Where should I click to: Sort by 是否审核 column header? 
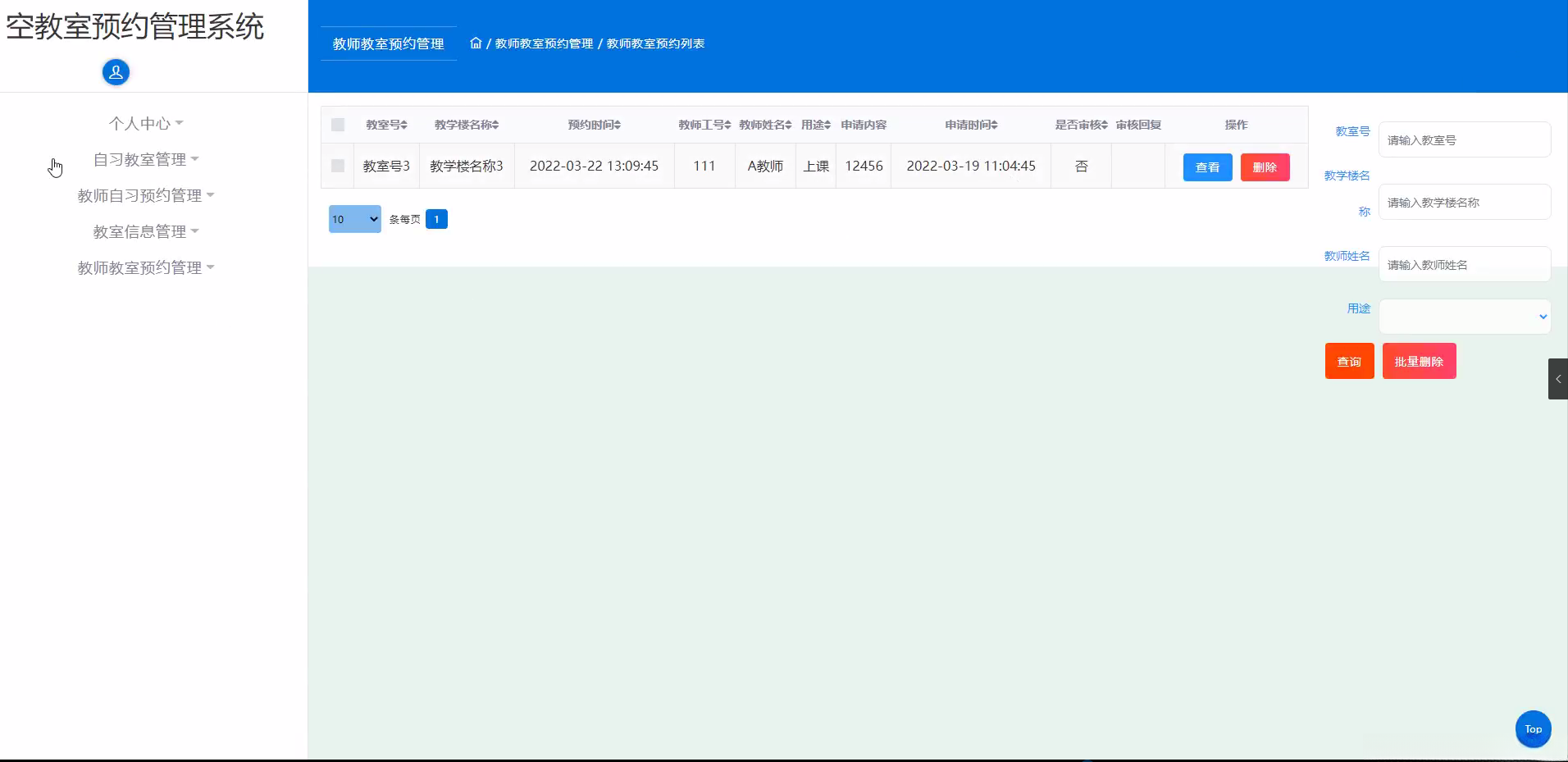[x=1081, y=125]
